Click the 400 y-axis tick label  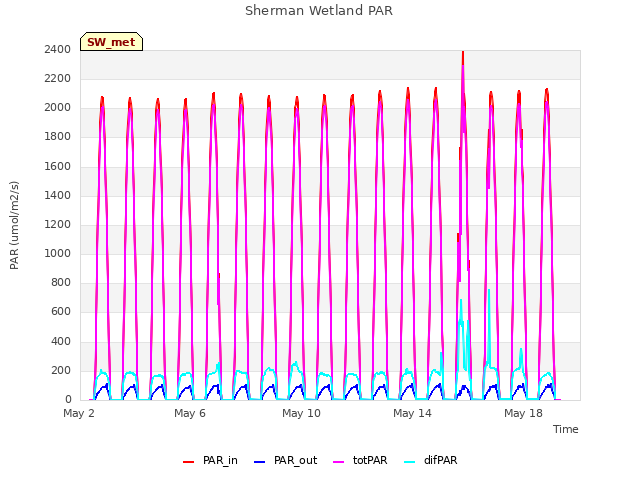(61, 341)
